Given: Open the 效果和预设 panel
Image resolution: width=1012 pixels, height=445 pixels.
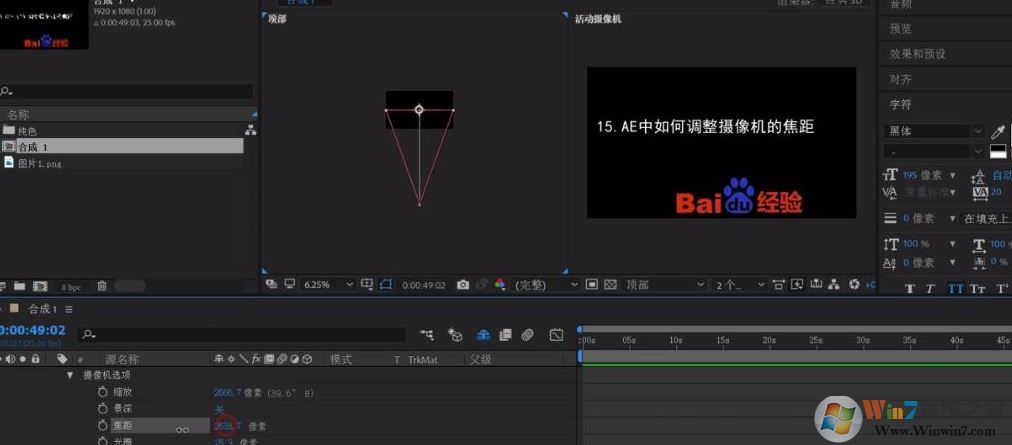Looking at the screenshot, I should [x=917, y=54].
